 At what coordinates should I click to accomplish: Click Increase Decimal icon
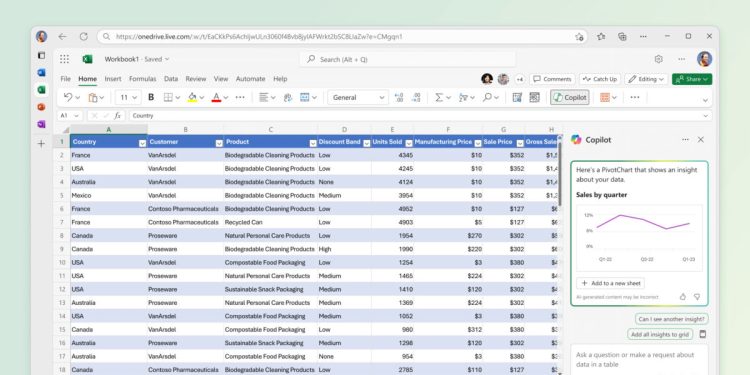coord(399,98)
